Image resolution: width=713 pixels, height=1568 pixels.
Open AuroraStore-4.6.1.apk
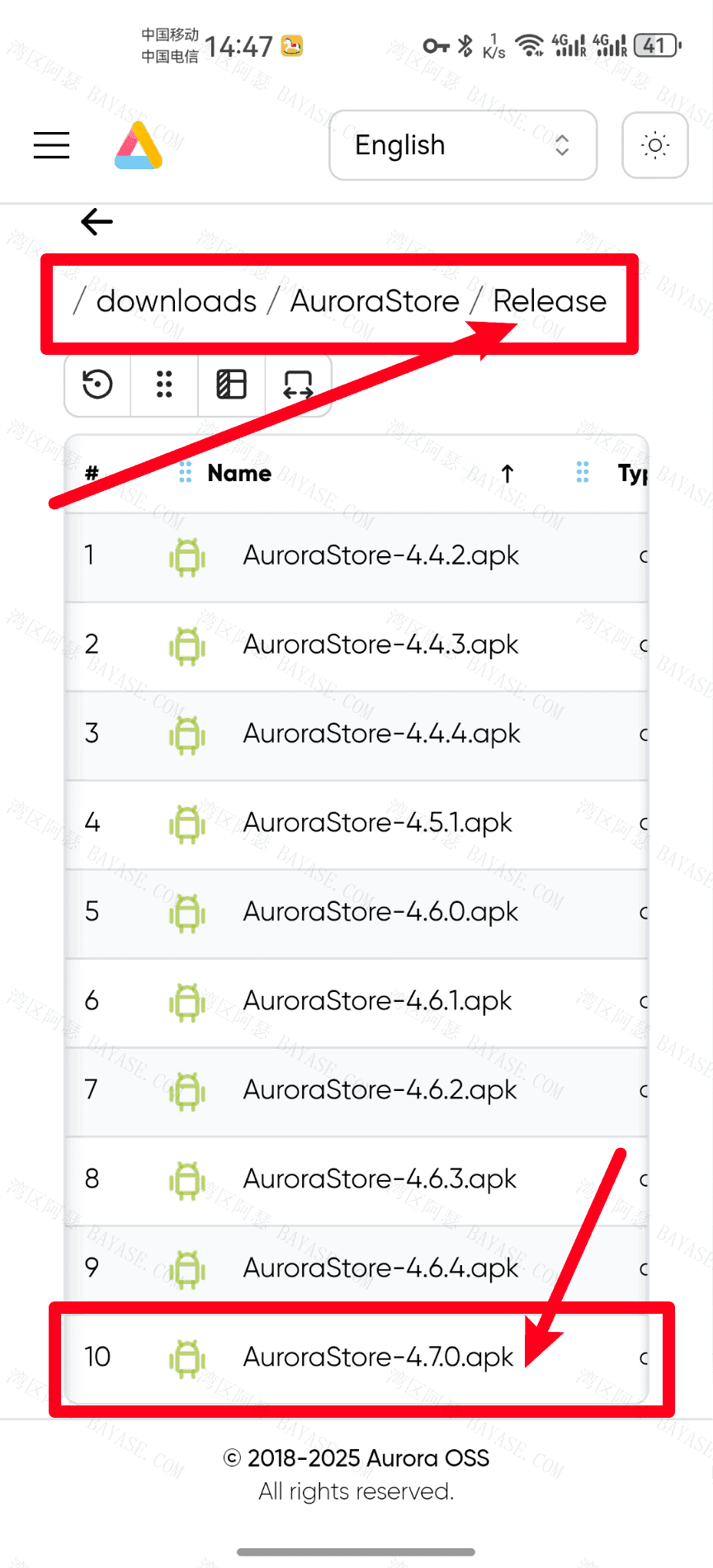378,1001
